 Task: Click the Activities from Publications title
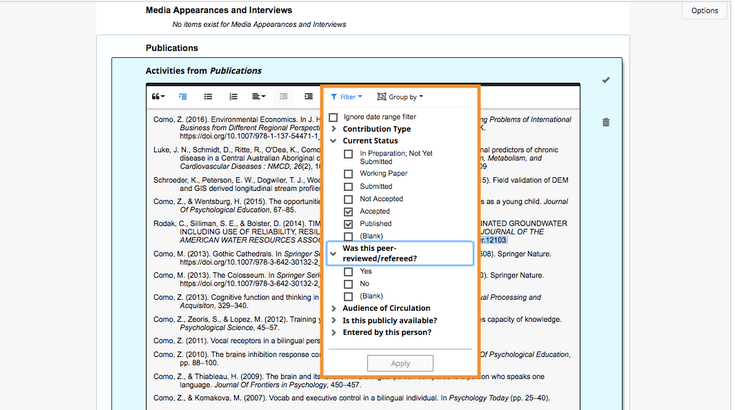(x=203, y=71)
